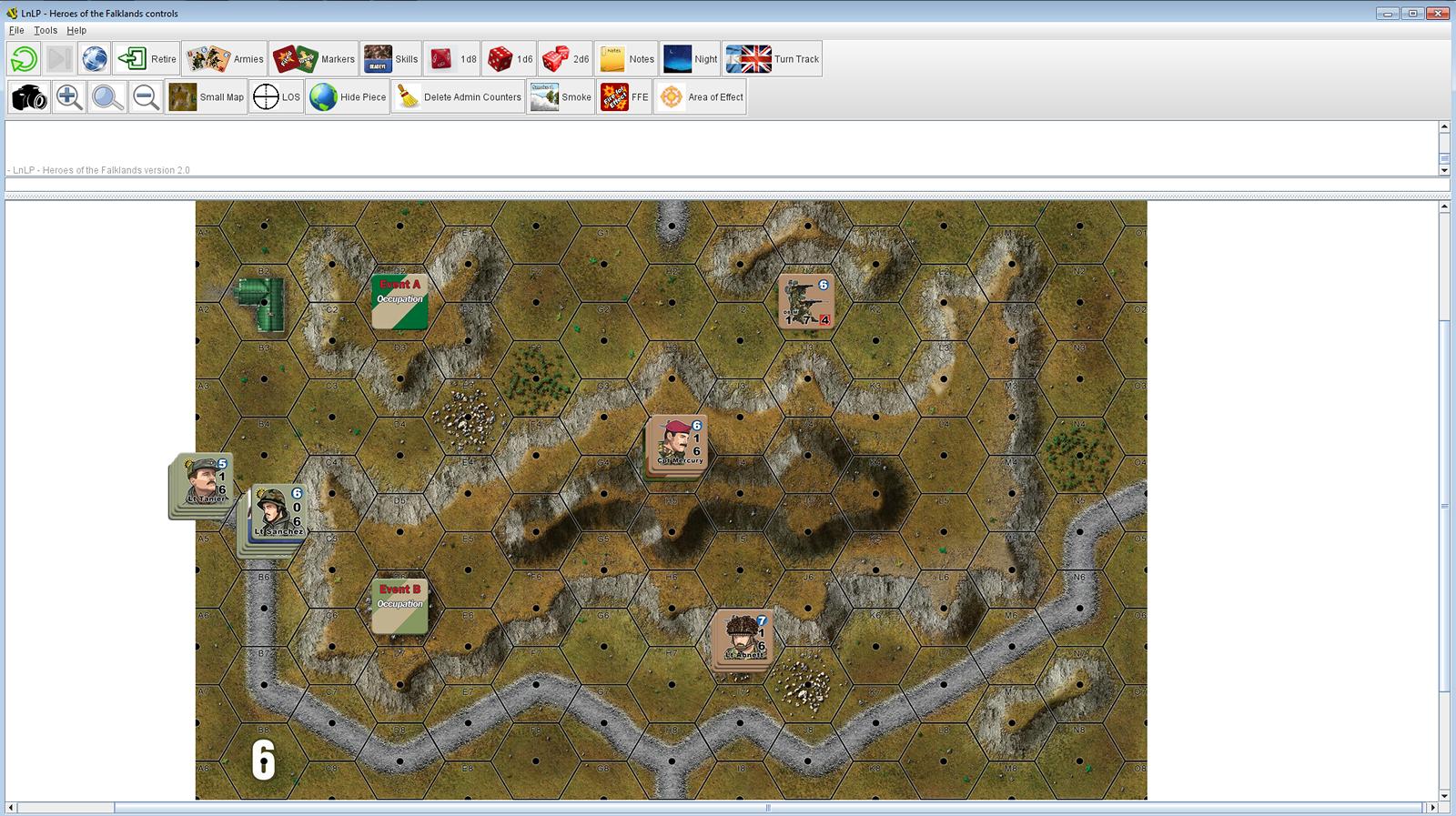1456x816 pixels.
Task: Zoom in with the plus magnifier
Action: tap(69, 97)
